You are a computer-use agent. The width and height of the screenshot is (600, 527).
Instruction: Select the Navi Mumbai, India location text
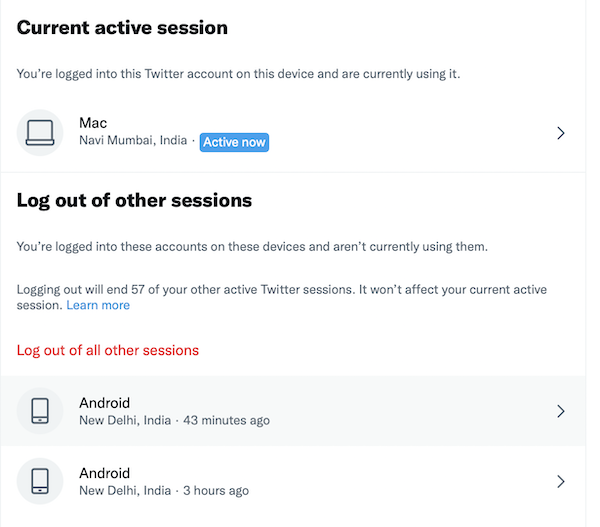[133, 141]
